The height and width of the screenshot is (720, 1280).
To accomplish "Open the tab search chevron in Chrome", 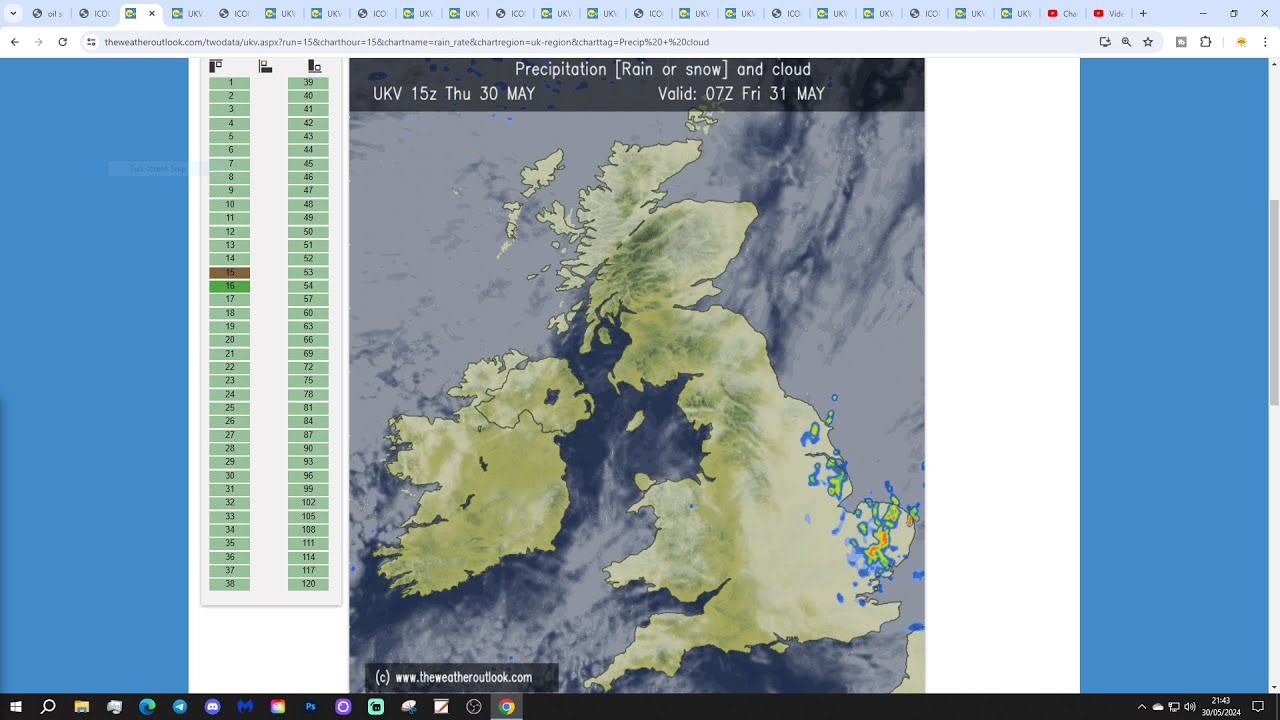I will (x=14, y=14).
